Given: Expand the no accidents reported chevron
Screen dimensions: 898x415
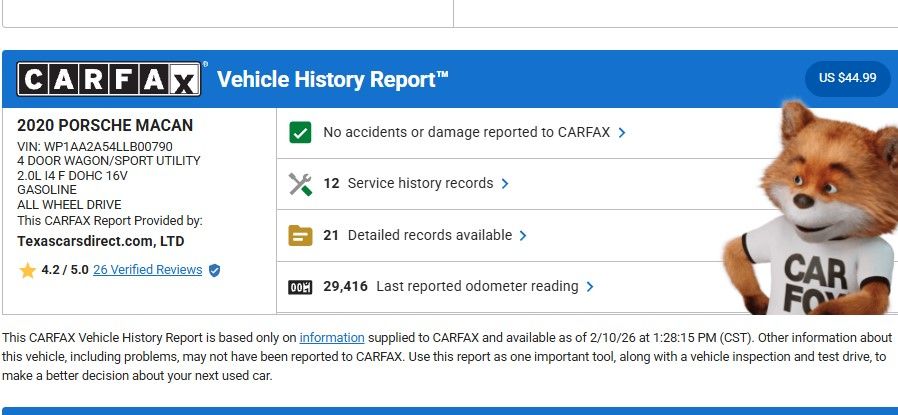Looking at the screenshot, I should [x=622, y=132].
